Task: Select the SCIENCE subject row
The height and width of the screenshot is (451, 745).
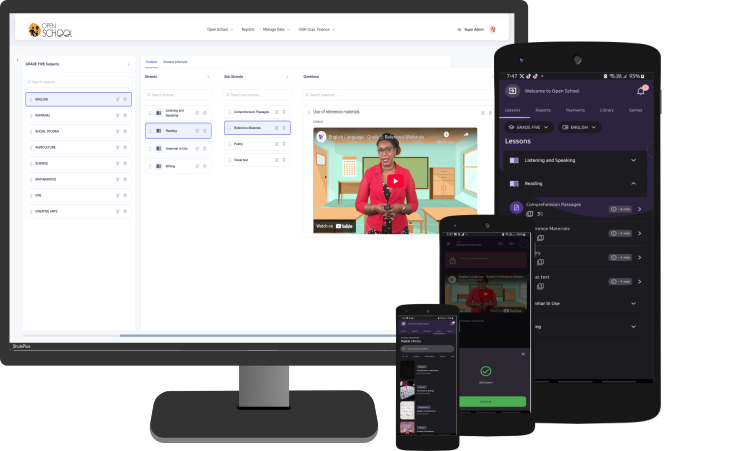Action: click(x=78, y=163)
